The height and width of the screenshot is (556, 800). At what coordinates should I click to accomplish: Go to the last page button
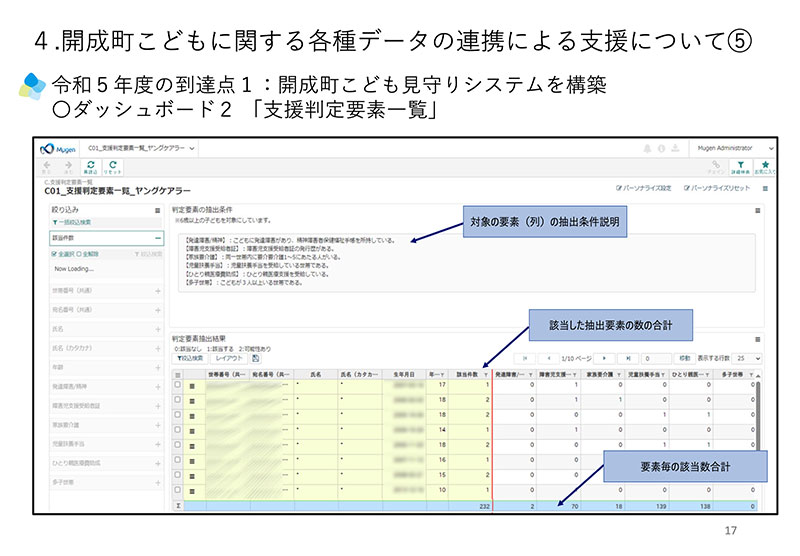628,358
